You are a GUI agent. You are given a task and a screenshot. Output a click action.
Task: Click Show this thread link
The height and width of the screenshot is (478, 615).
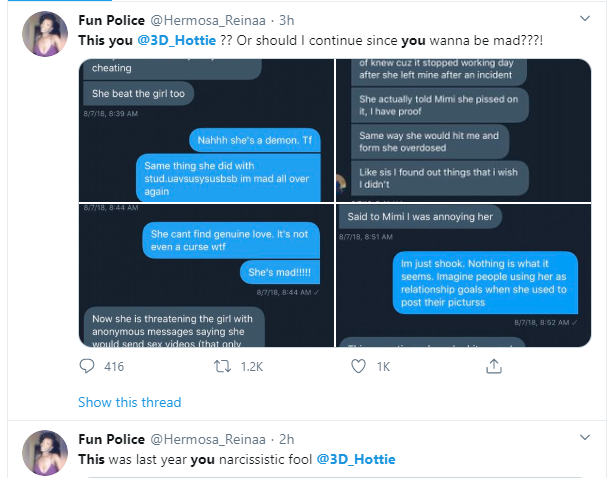[130, 402]
